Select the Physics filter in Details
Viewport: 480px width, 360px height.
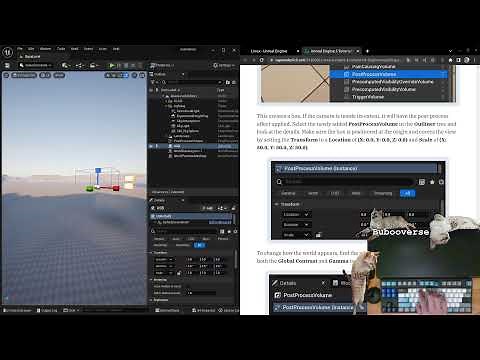(223, 239)
